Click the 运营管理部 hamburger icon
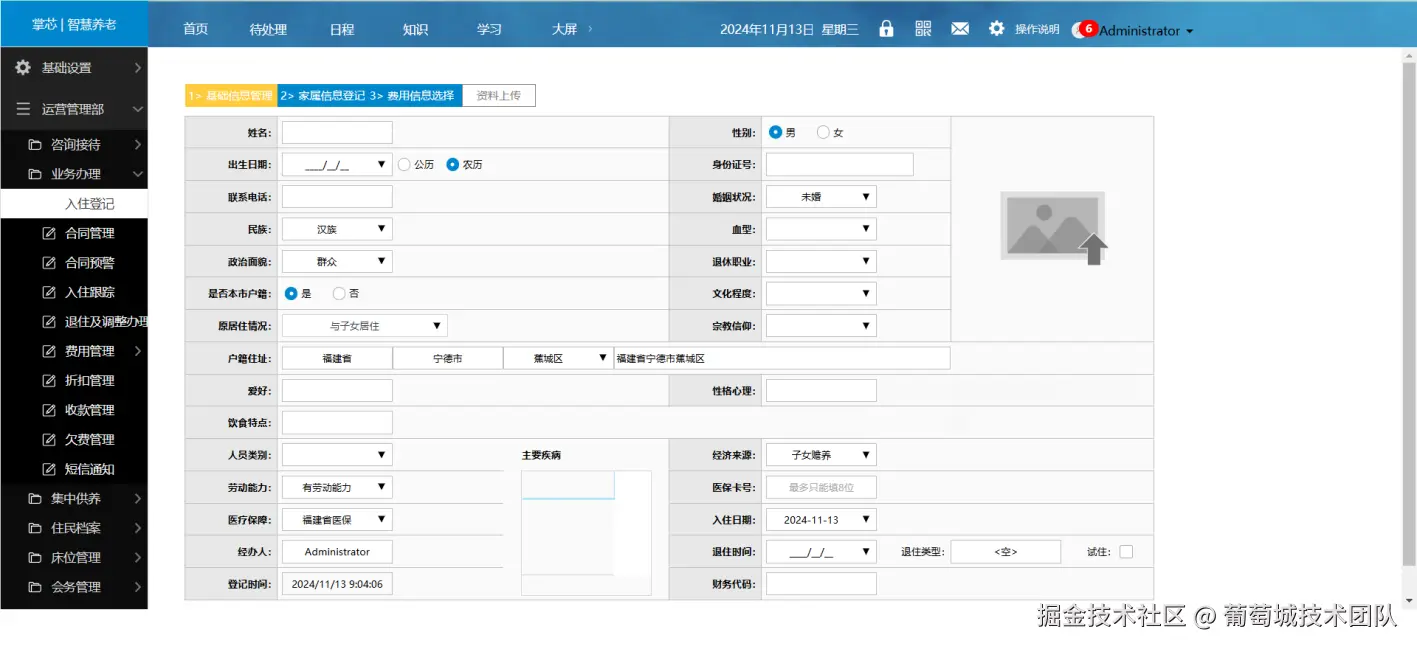Screen dimensions: 1417x649 click(x=23, y=109)
